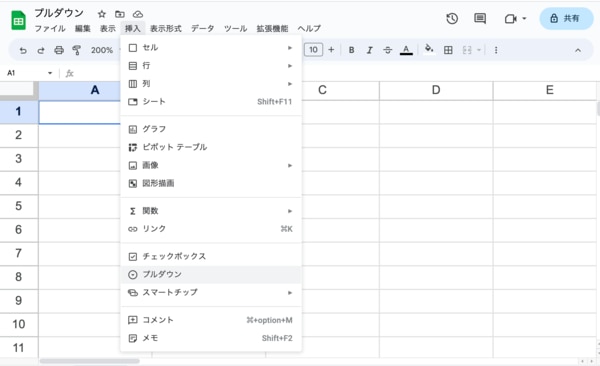Click the document title プルダウン
600x366 pixels.
[59, 13]
